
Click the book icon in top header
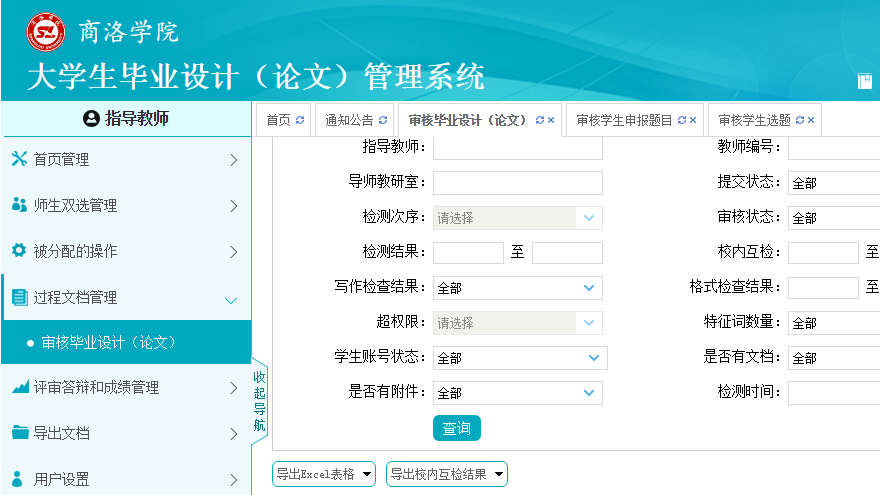[x=865, y=82]
